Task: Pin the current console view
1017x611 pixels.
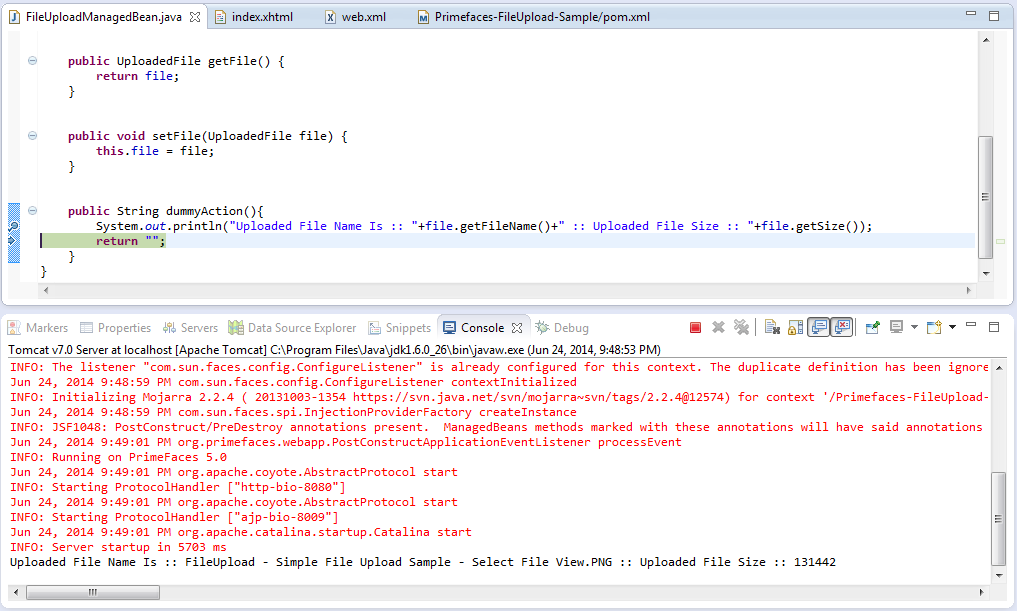Action: pyautogui.click(x=872, y=327)
